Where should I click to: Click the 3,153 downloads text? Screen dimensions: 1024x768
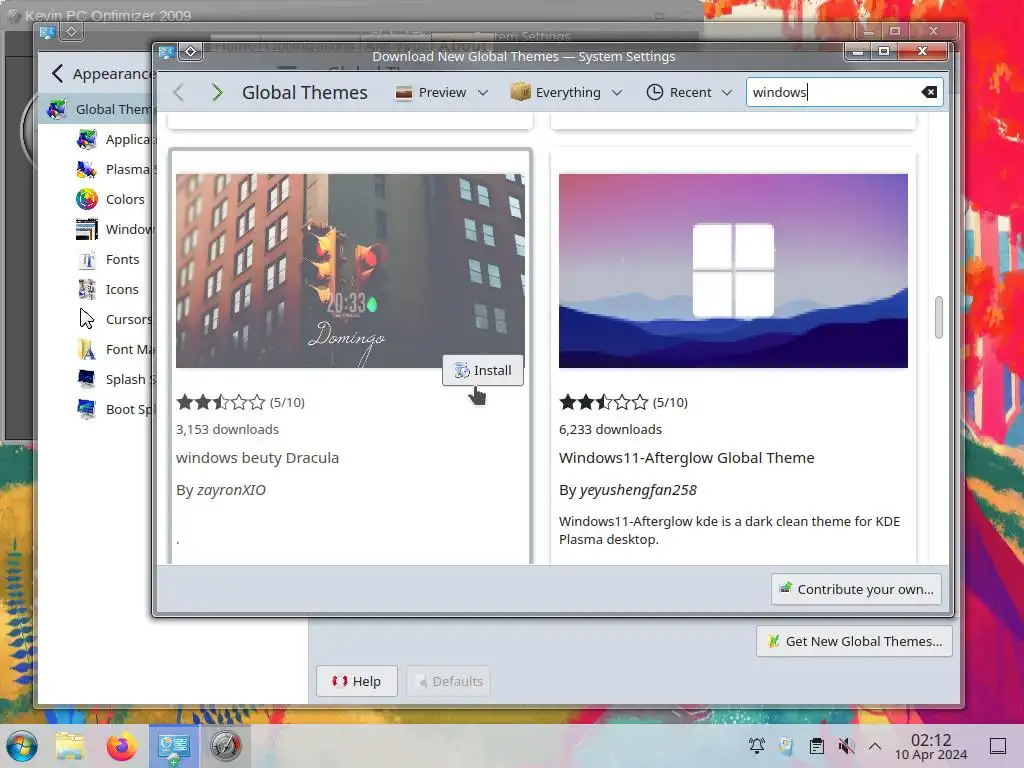tap(227, 429)
